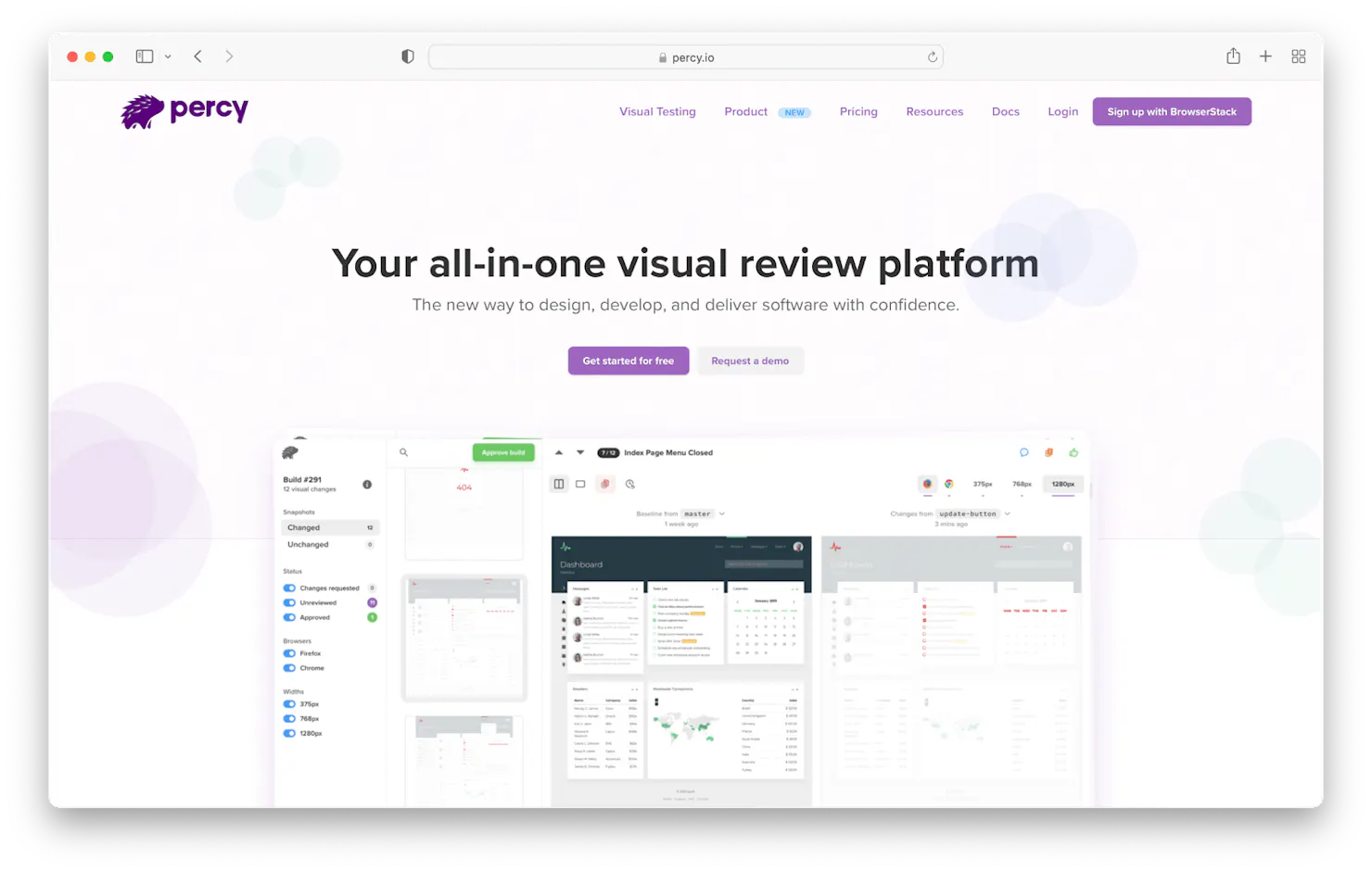
Task: Open the Resources nav menu
Action: (x=934, y=111)
